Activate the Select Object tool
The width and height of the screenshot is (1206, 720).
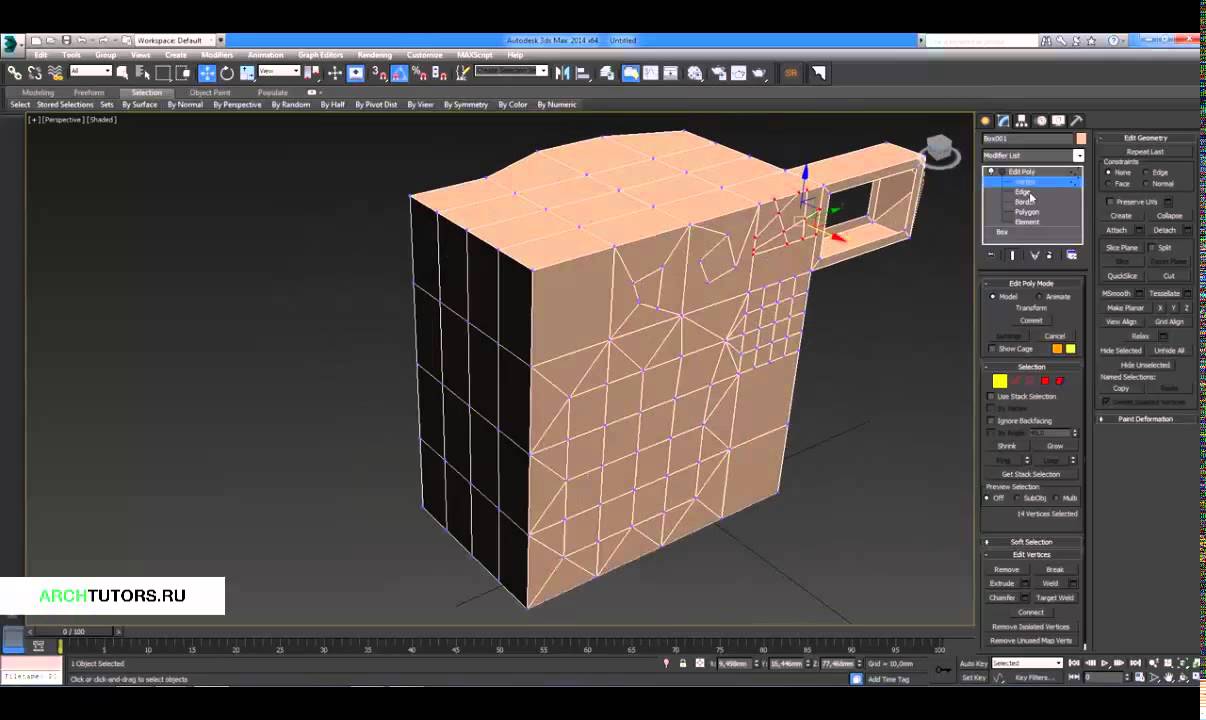(123, 73)
